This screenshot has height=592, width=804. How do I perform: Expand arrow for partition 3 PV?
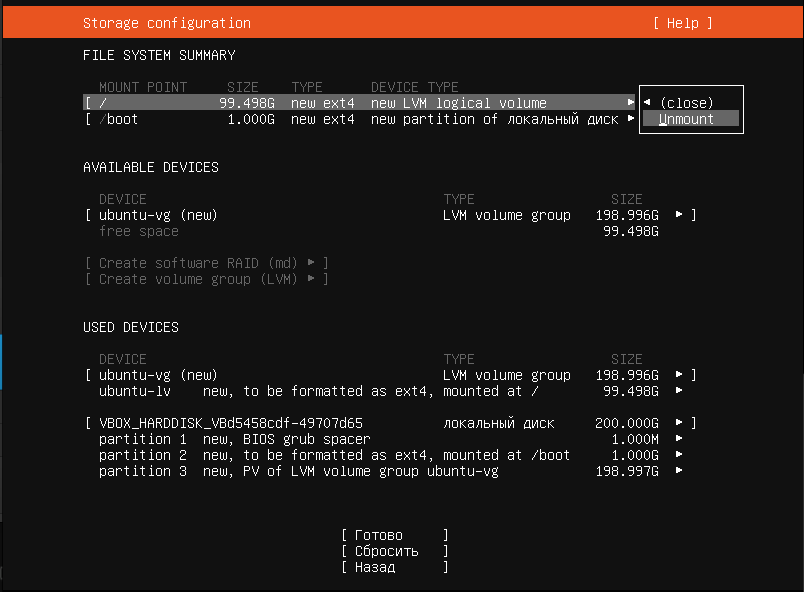(x=681, y=471)
